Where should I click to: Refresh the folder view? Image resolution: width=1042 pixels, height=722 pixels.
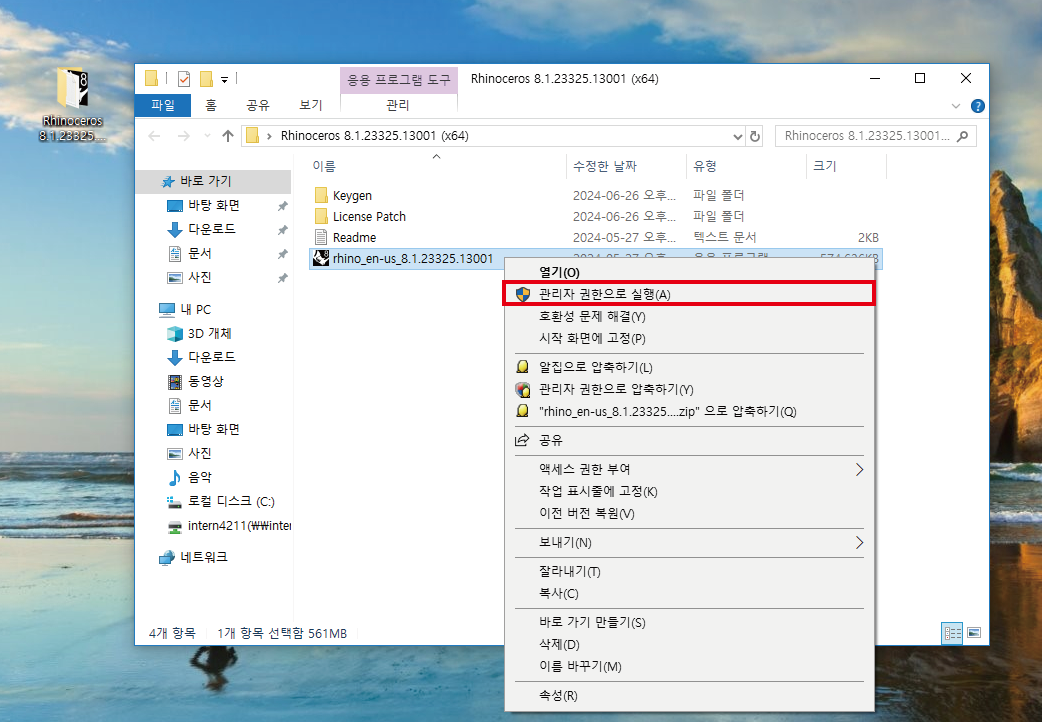(x=754, y=136)
